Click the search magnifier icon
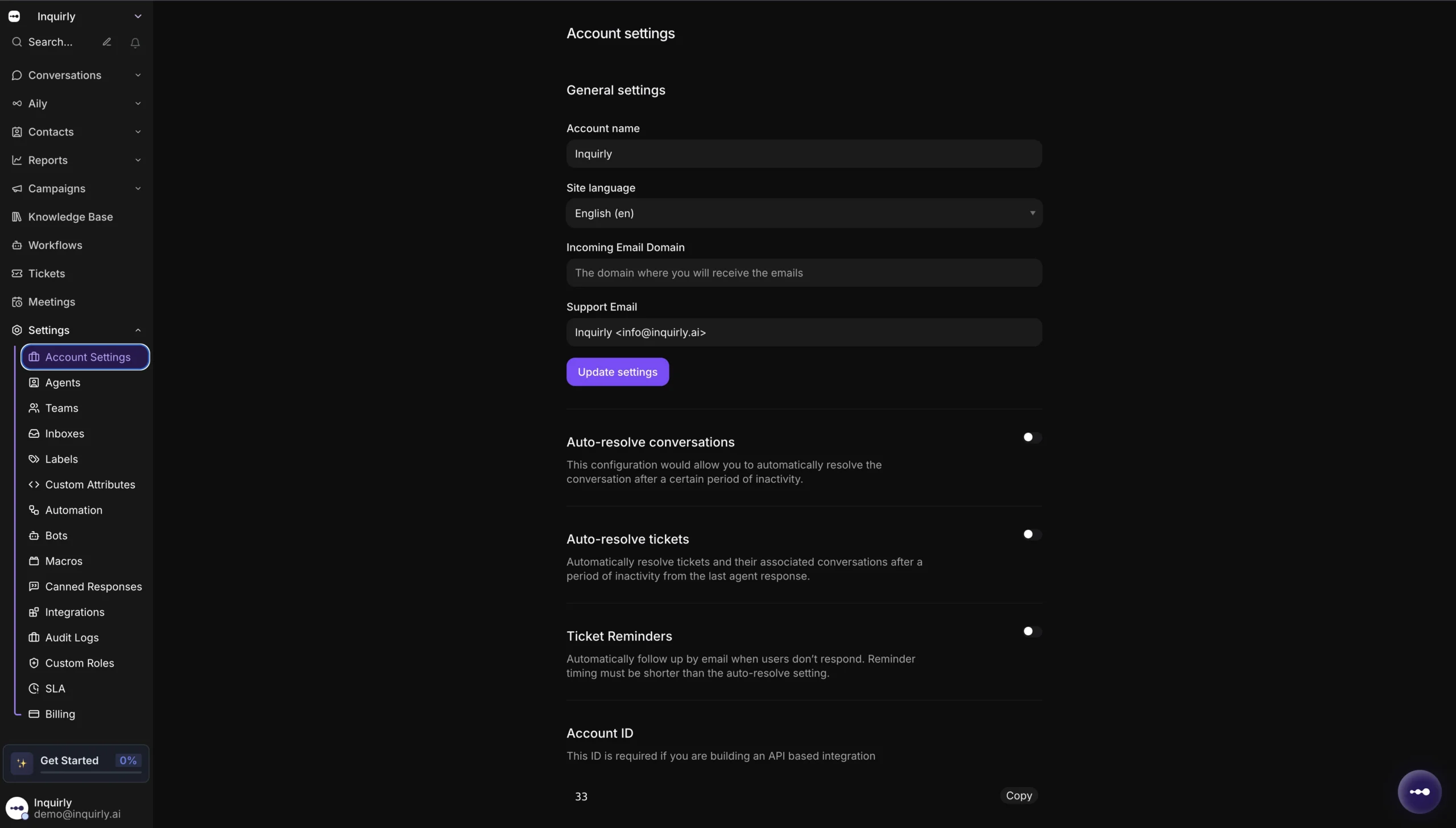The image size is (1456, 828). pyautogui.click(x=17, y=42)
